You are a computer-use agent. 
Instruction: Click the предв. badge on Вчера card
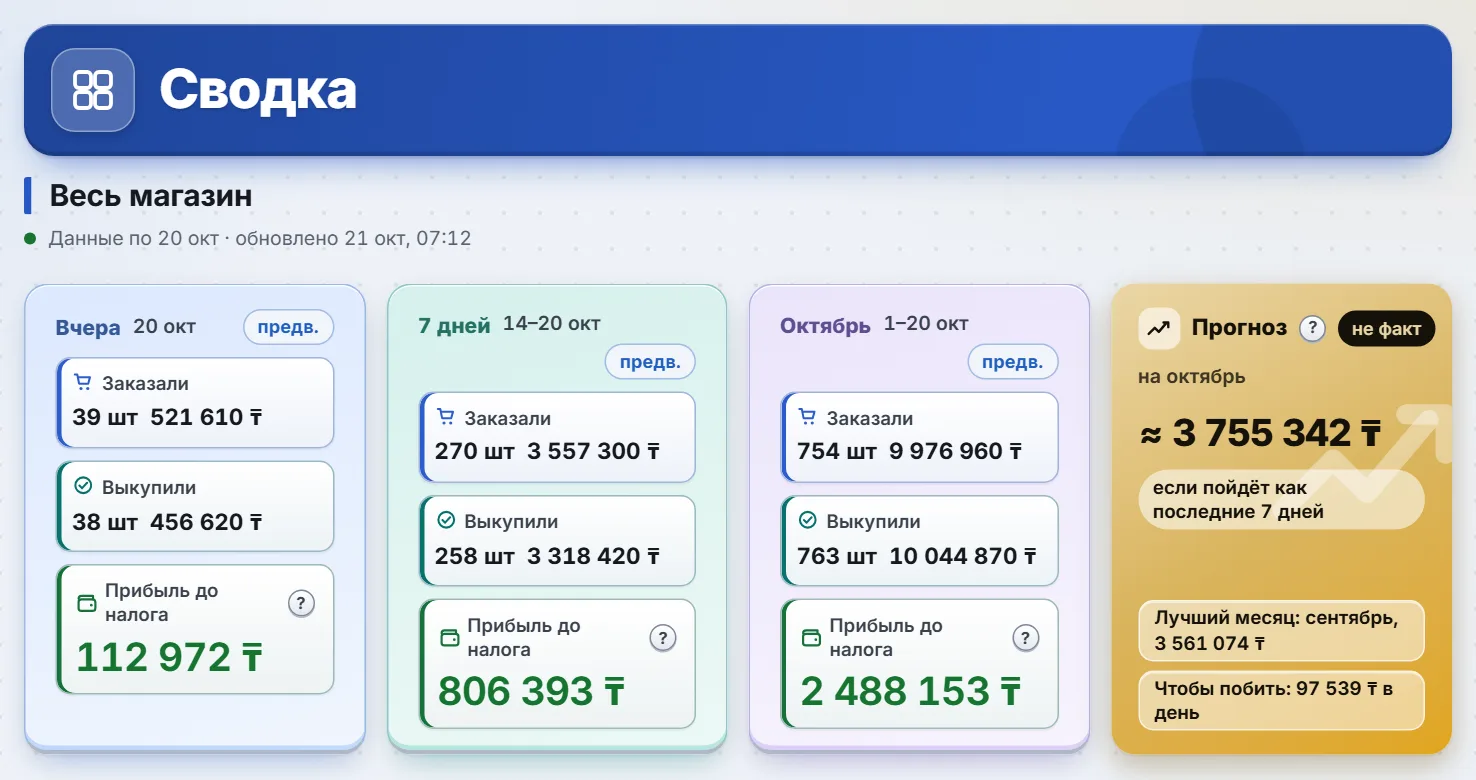pos(289,327)
